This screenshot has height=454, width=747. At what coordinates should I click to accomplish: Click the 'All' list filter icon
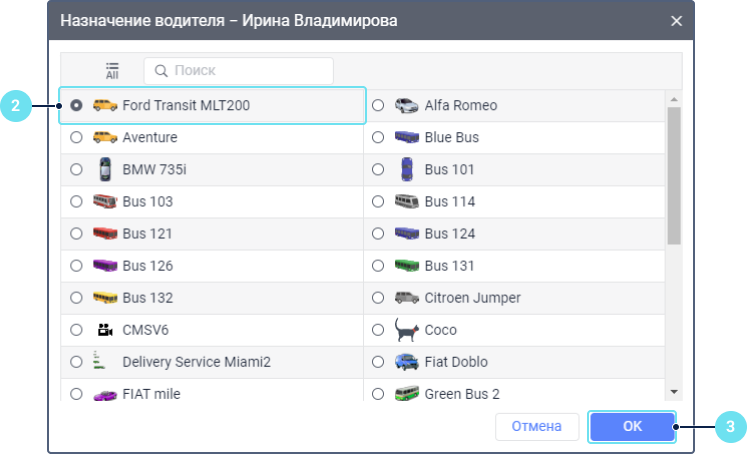click(x=112, y=70)
